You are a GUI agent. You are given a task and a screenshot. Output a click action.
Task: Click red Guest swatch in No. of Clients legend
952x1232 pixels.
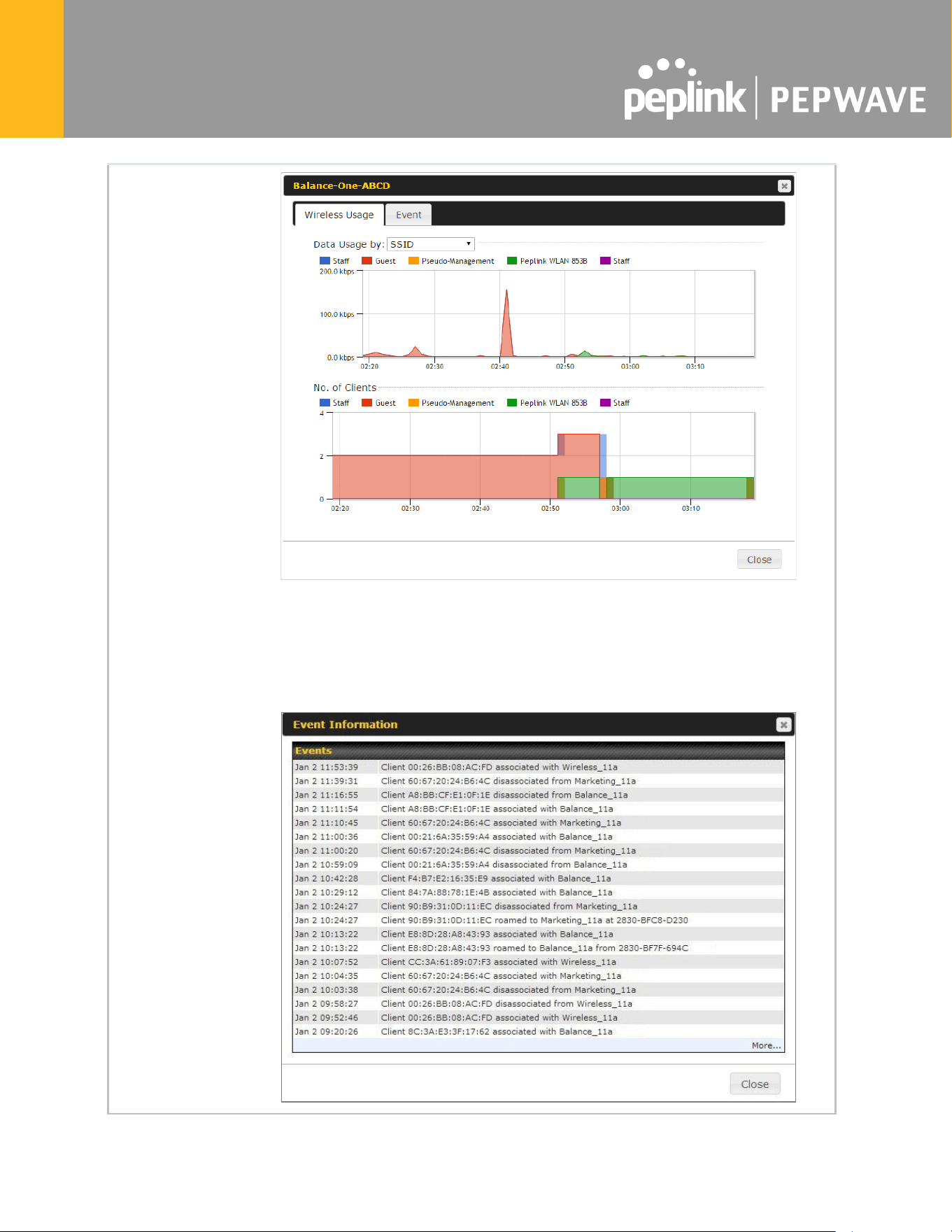coord(367,403)
